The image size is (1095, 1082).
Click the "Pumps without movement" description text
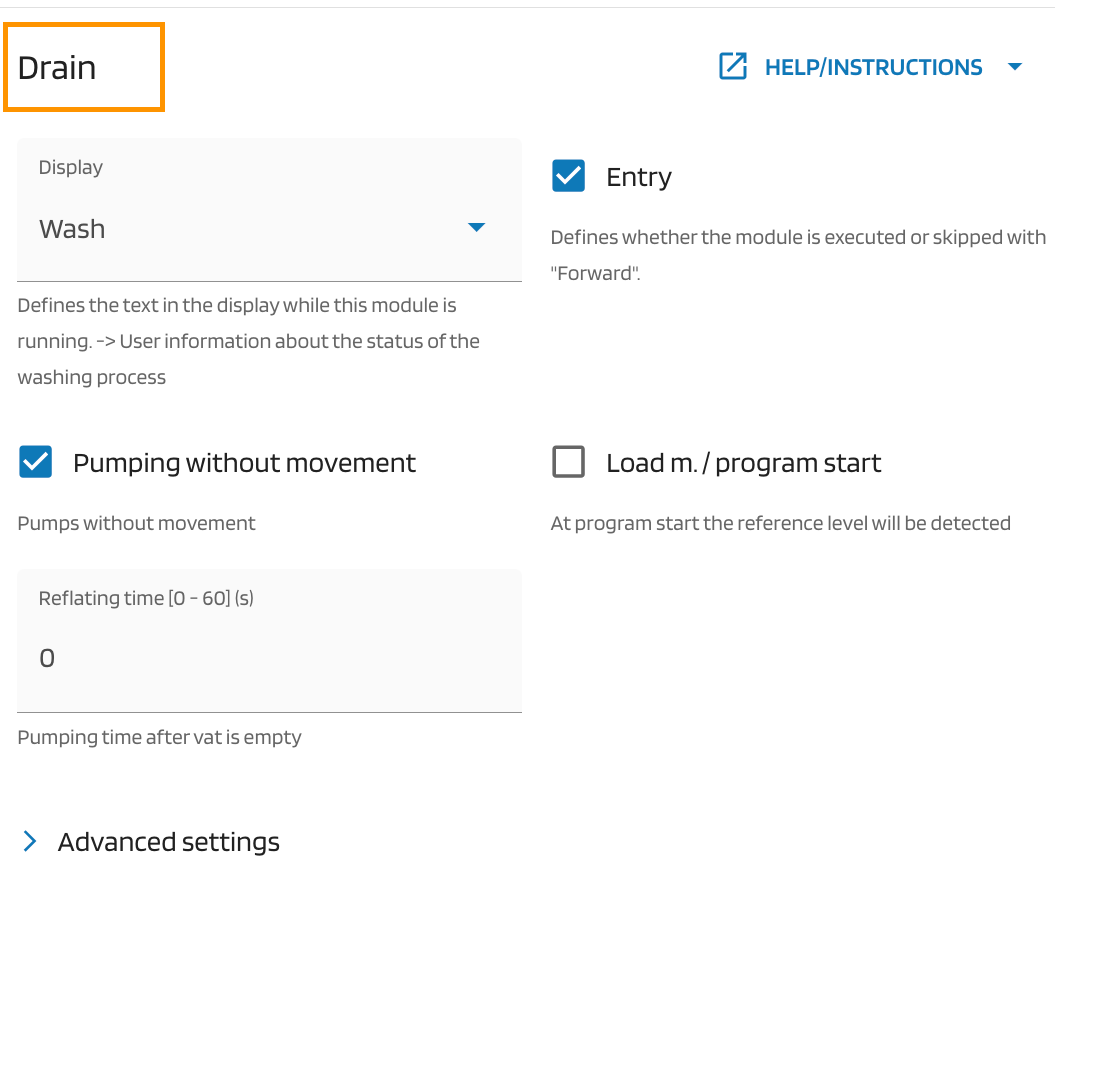click(x=136, y=523)
